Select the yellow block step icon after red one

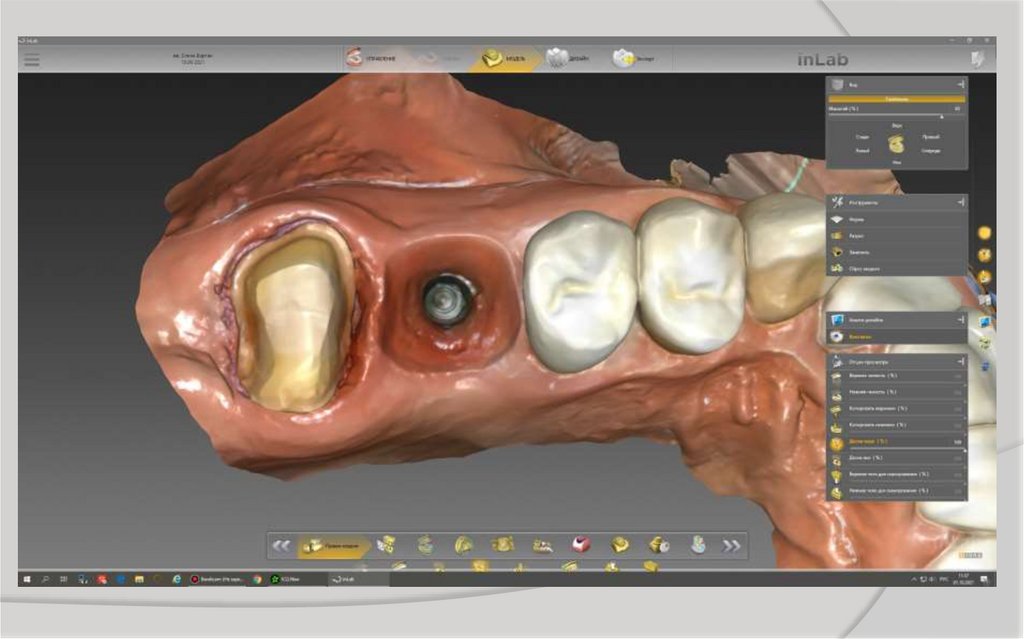[x=620, y=545]
